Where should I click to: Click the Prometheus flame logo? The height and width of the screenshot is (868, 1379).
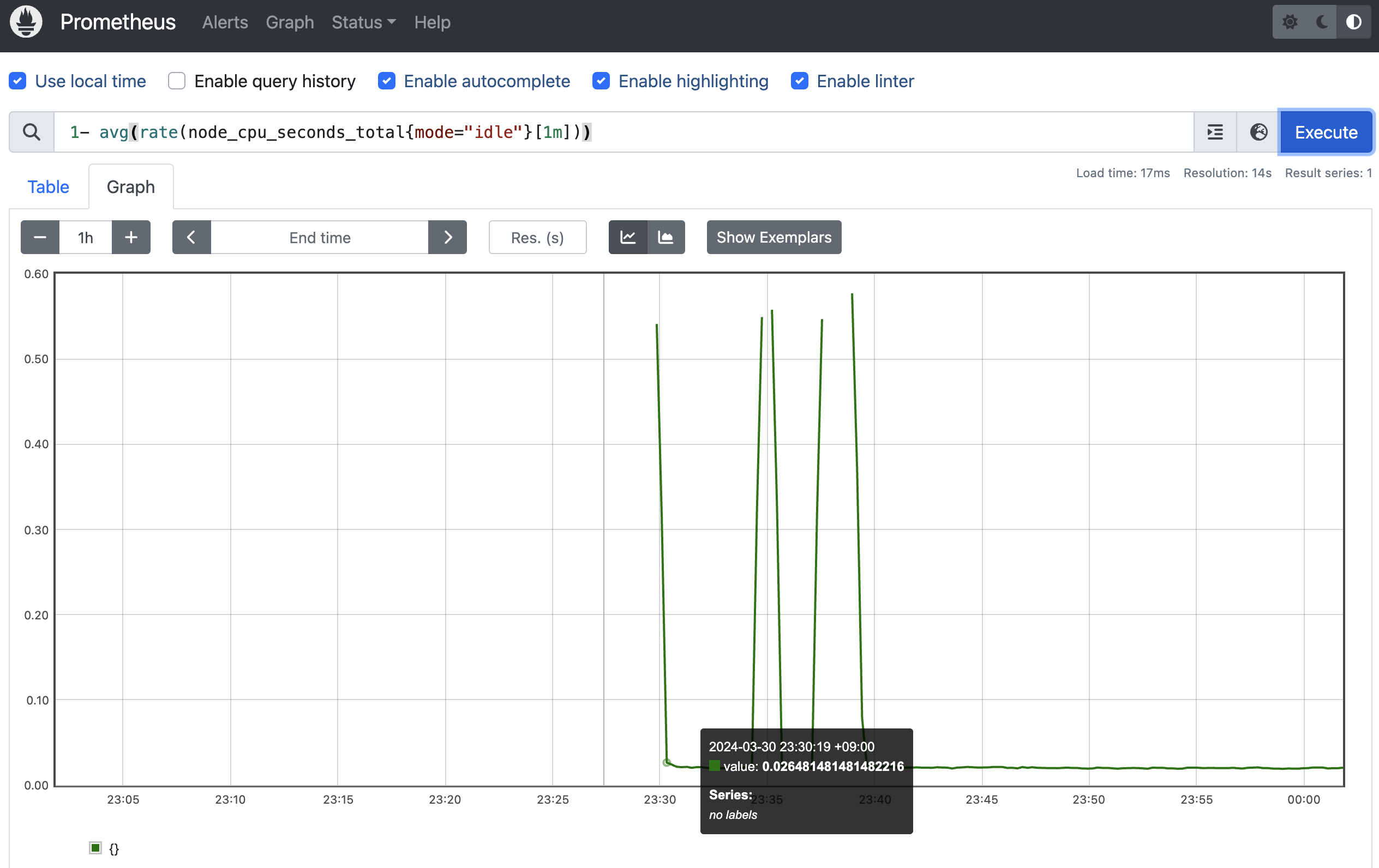tap(26, 22)
